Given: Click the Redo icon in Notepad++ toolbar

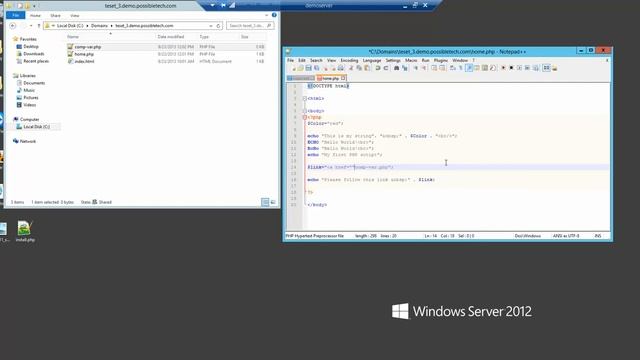Looking at the screenshot, I should [x=386, y=68].
